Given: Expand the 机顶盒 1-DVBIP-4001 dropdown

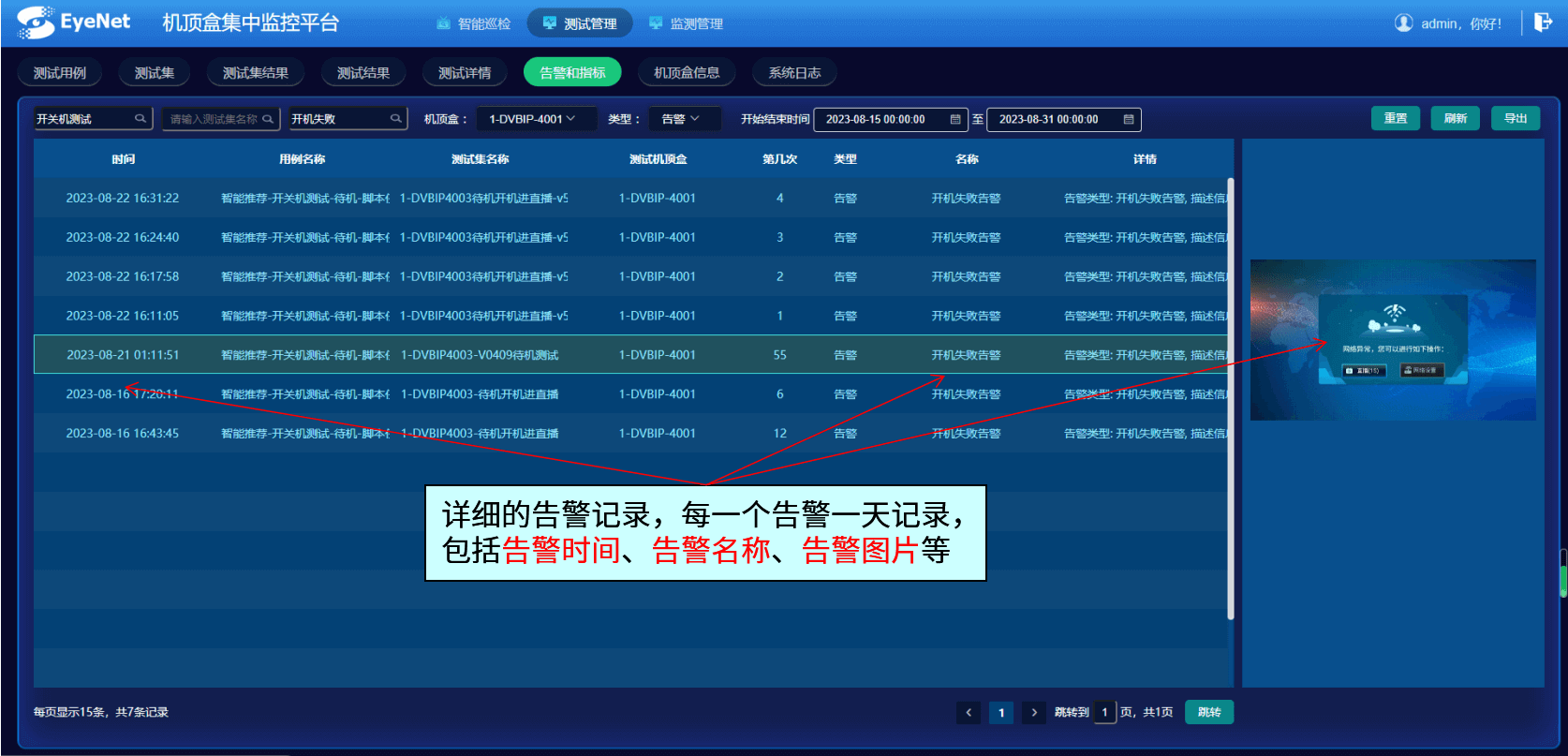Looking at the screenshot, I should coord(536,119).
